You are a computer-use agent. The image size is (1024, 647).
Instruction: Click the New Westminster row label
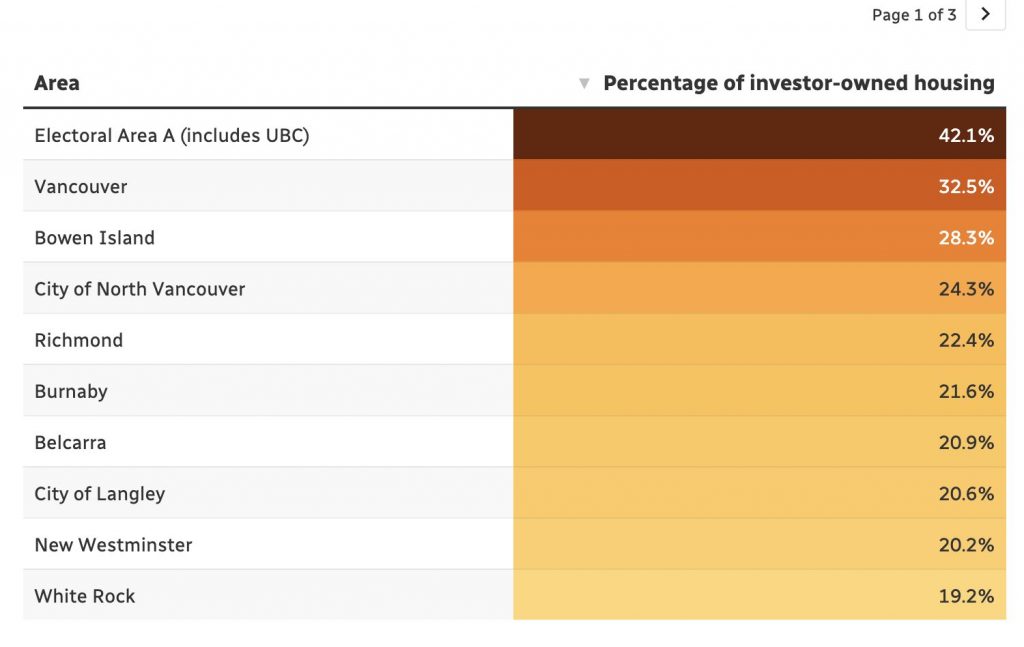point(113,545)
